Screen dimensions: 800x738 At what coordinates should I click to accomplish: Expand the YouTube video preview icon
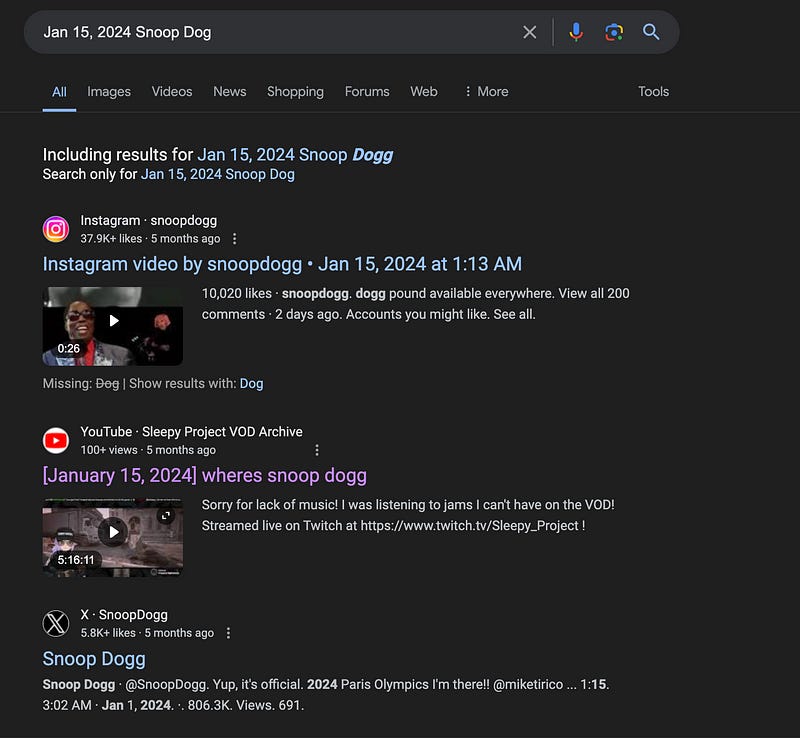[x=166, y=515]
